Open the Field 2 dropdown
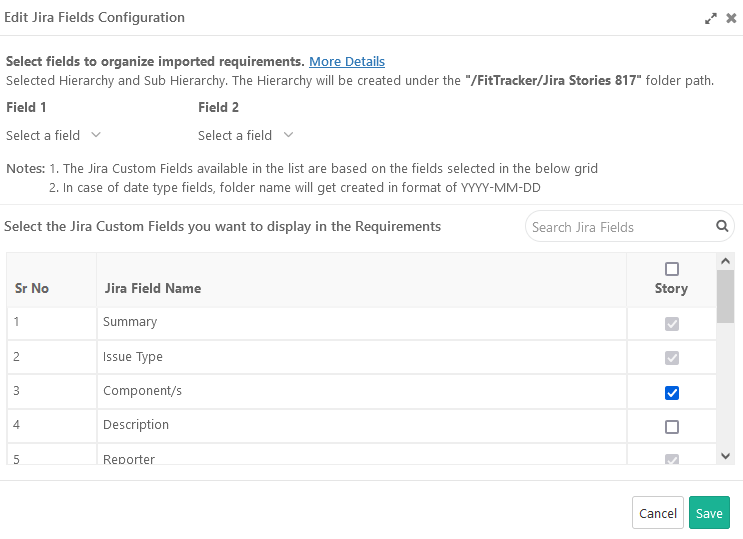 point(246,135)
